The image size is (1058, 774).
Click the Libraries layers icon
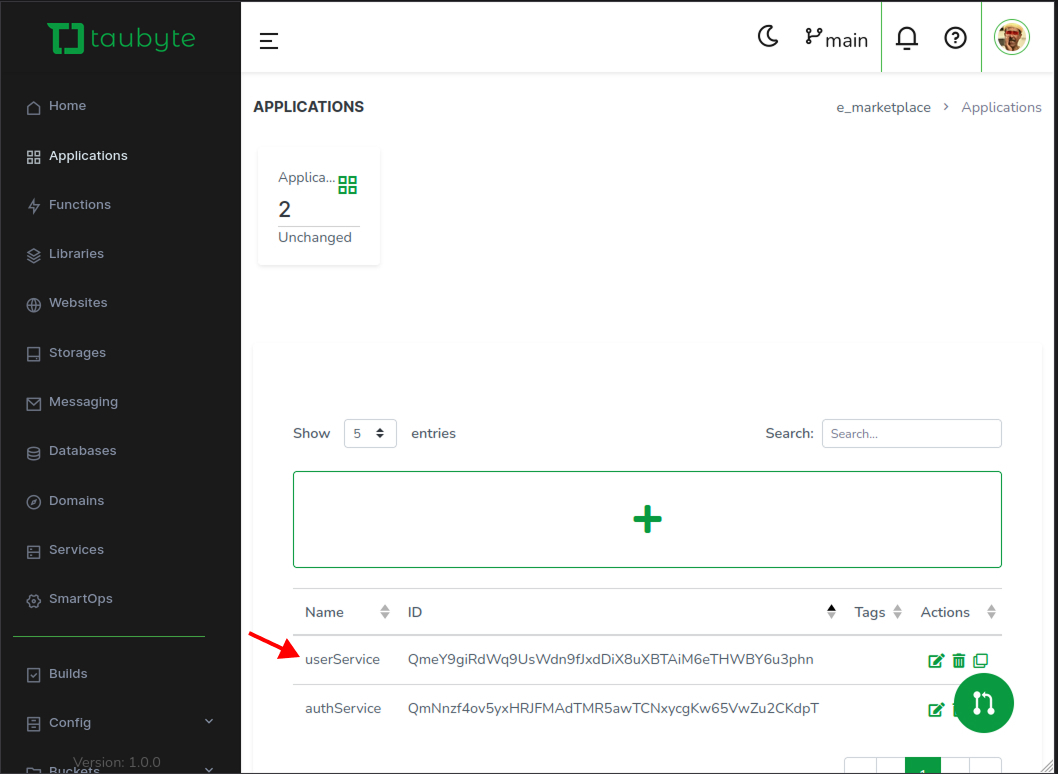[x=33, y=256]
